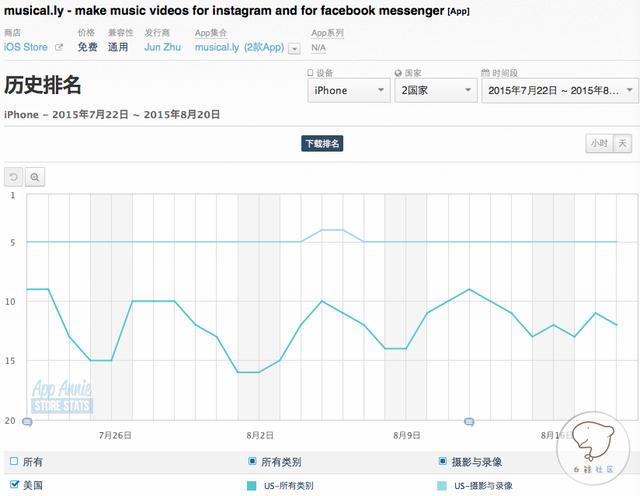Click the 8月2日 axis label
This screenshot has width=640, height=496.
(x=260, y=436)
